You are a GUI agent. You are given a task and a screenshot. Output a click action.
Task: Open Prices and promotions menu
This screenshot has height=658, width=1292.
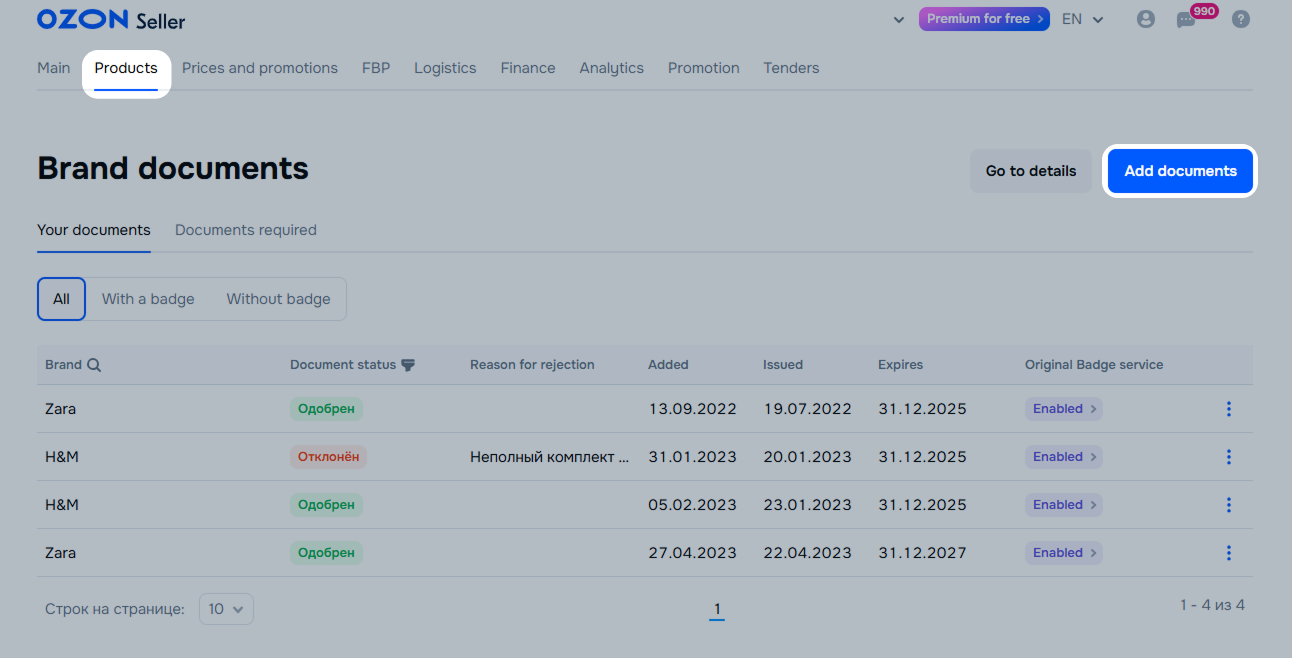[x=260, y=68]
